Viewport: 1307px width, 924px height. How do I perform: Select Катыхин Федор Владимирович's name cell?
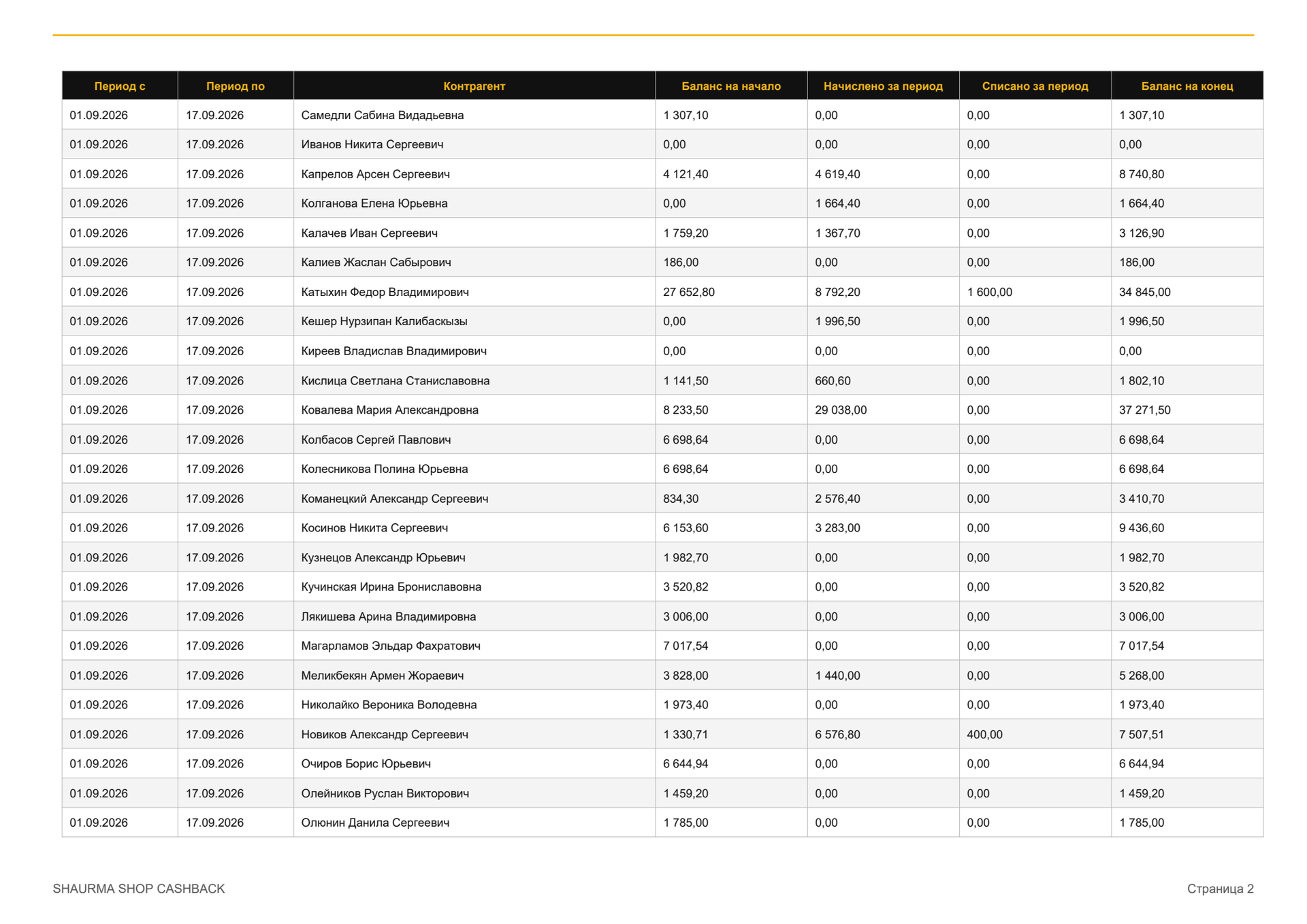474,292
